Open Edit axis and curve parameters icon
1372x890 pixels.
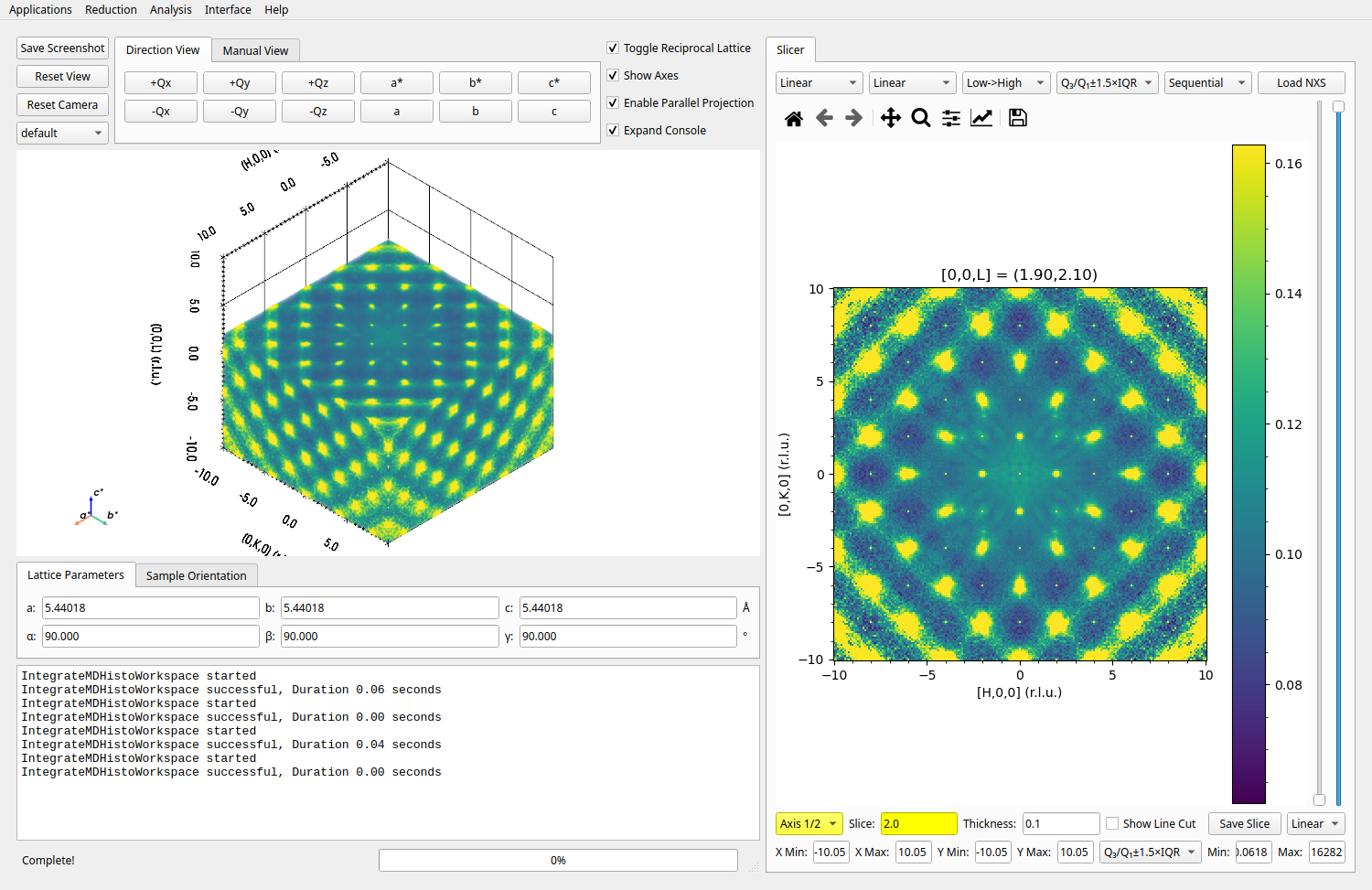981,118
